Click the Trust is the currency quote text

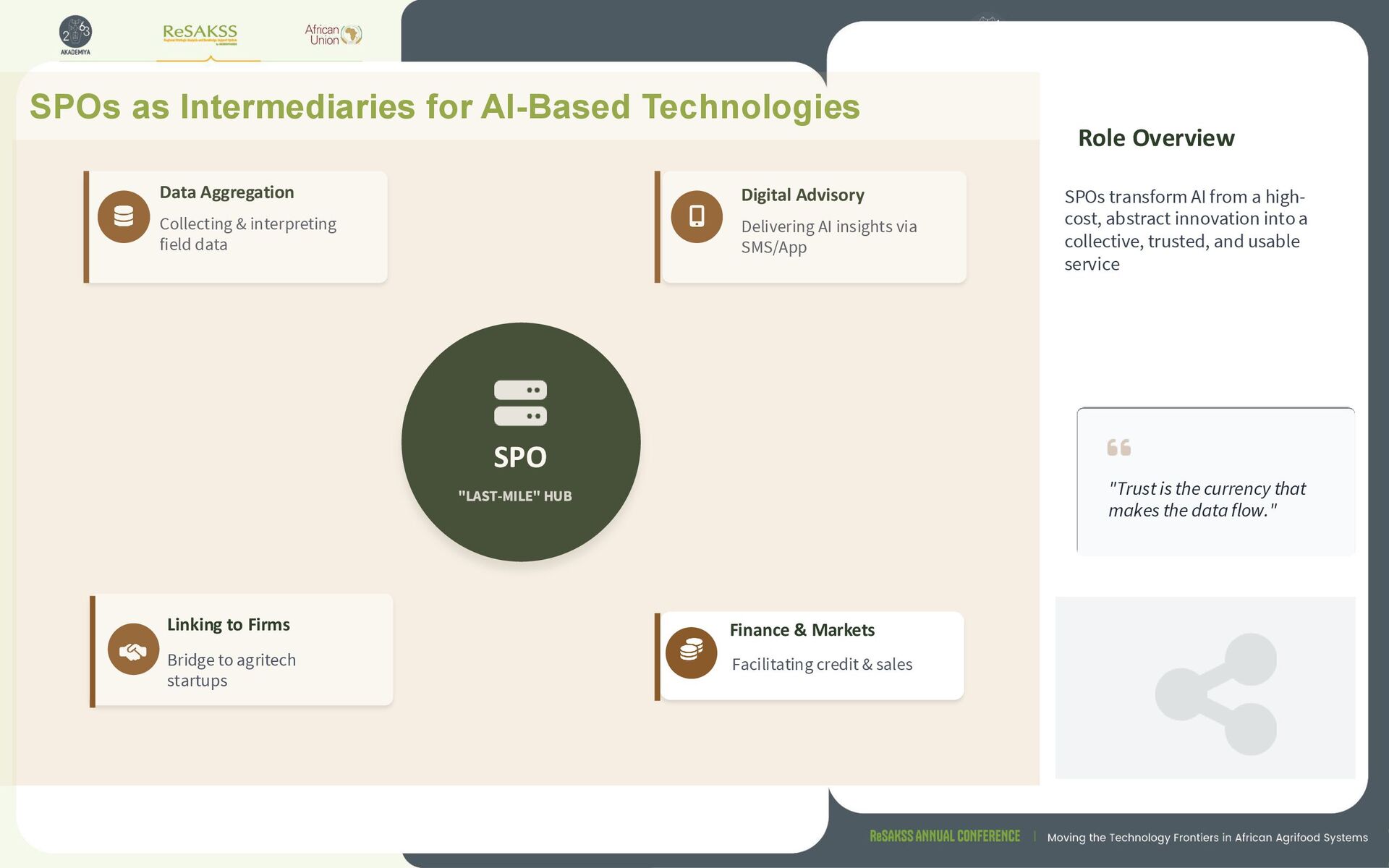[1206, 499]
